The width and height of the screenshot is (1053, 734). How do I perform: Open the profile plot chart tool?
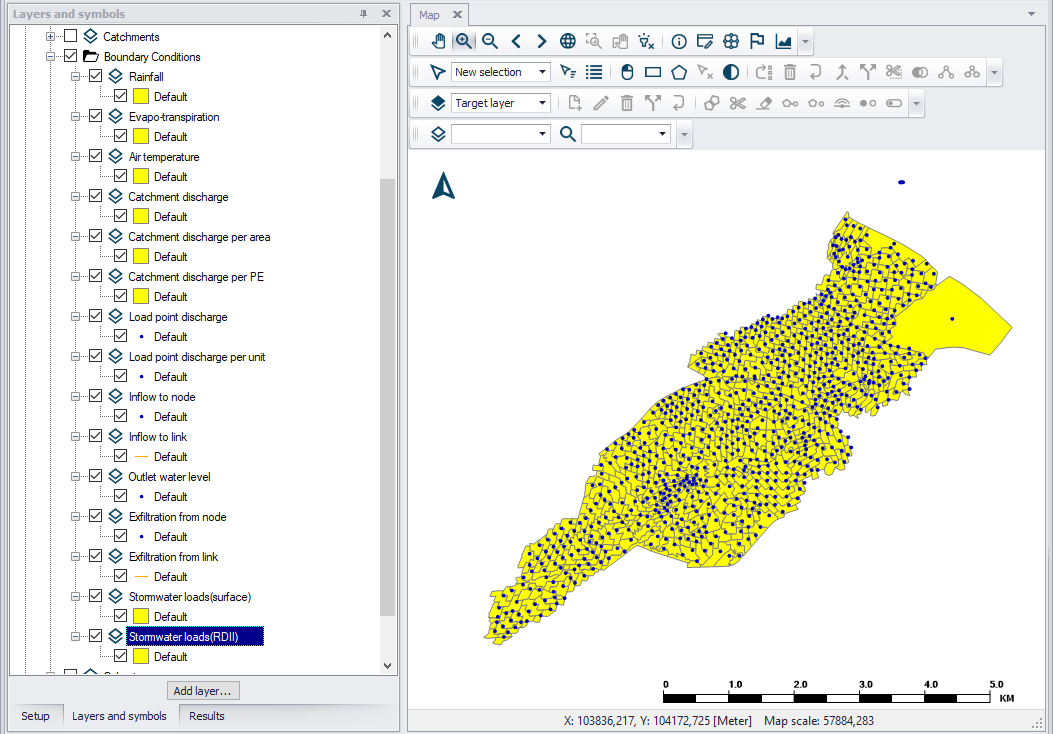pyautogui.click(x=783, y=42)
